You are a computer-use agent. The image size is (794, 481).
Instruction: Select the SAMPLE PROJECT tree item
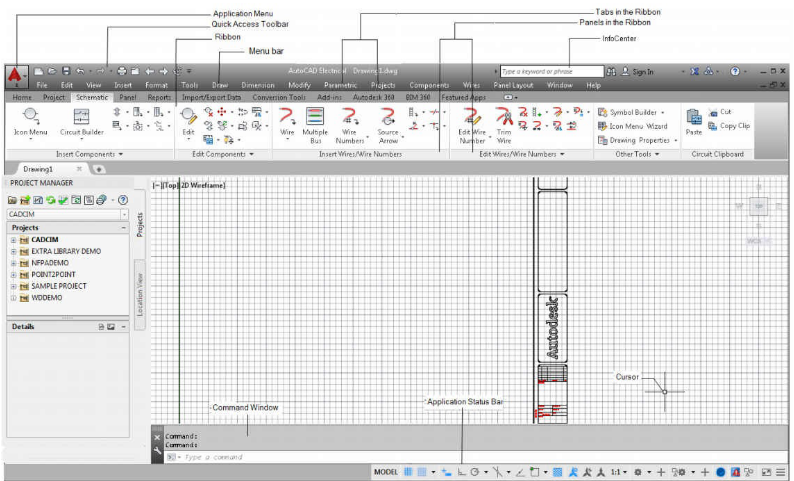[59, 287]
